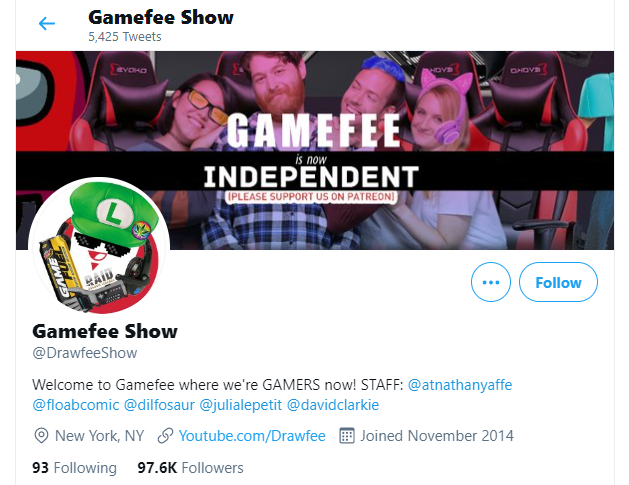The height and width of the screenshot is (485, 629).
Task: Go back using the blue arrow
Action: point(47,23)
